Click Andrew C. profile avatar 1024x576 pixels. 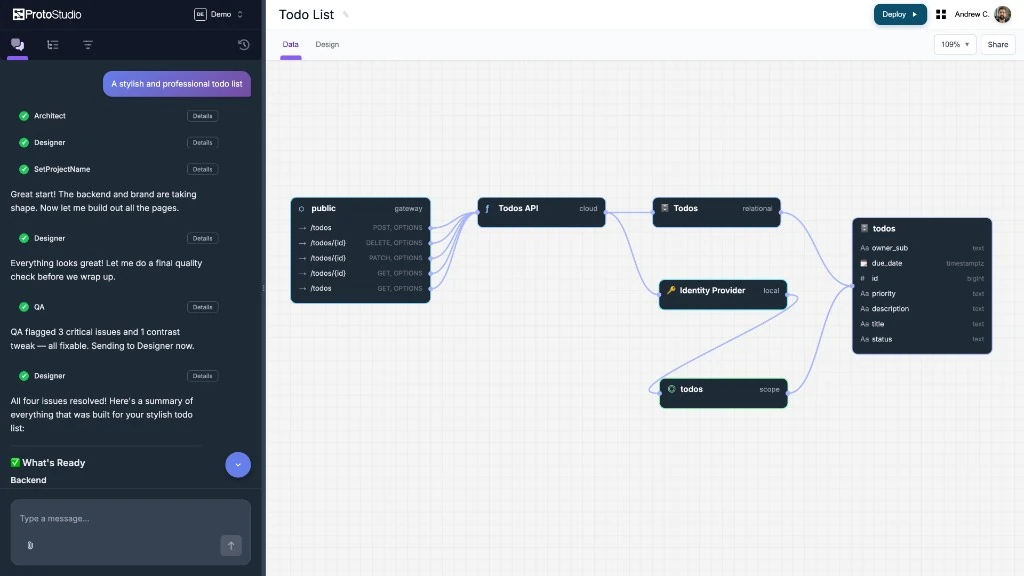[1002, 14]
